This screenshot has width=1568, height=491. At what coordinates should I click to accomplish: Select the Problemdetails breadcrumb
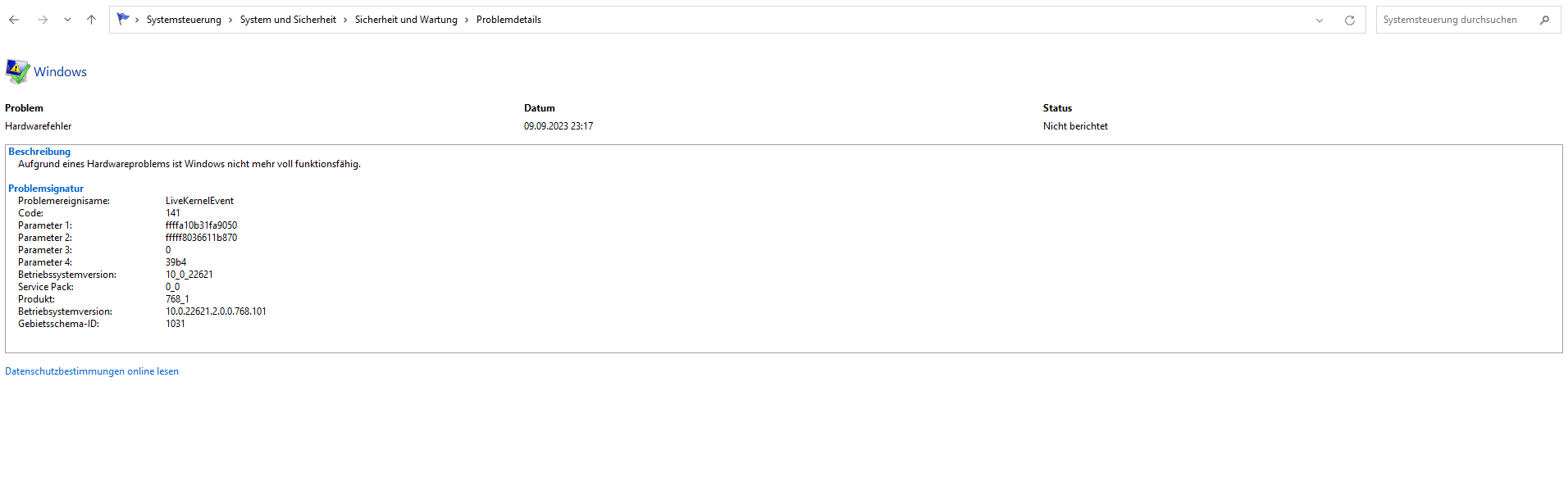[x=508, y=20]
